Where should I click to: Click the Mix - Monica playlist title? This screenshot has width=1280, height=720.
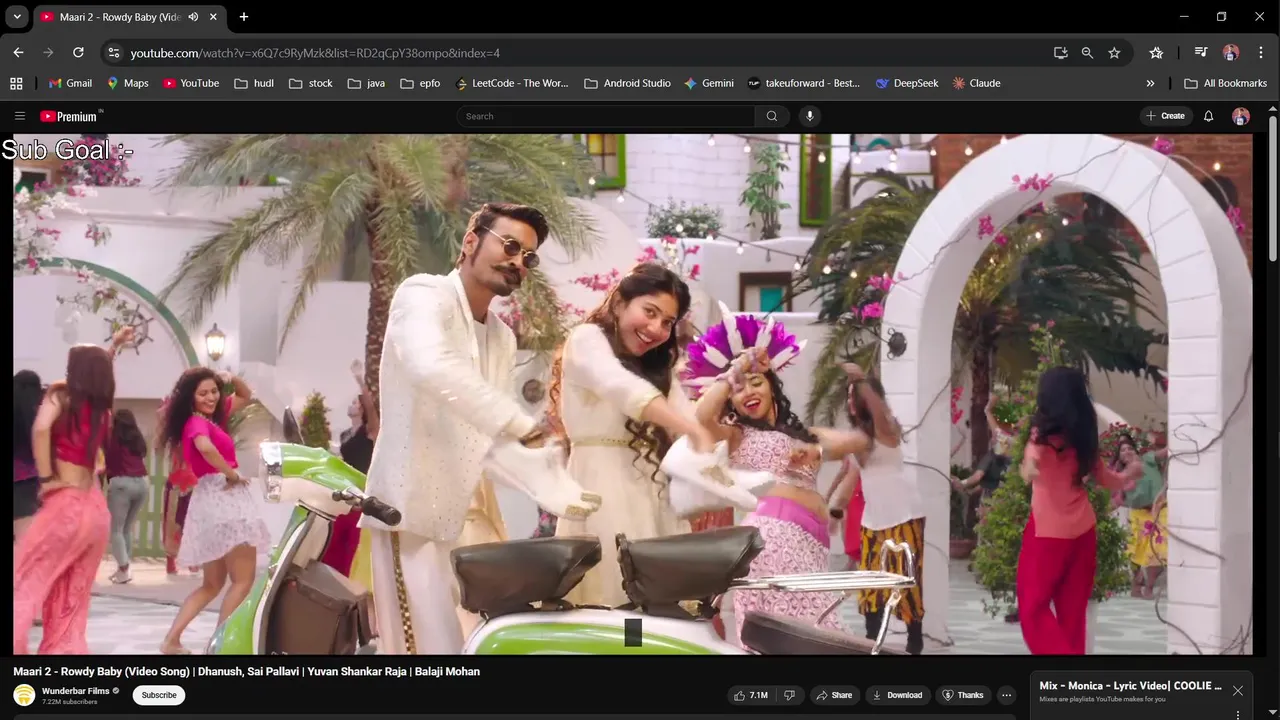click(1130, 686)
